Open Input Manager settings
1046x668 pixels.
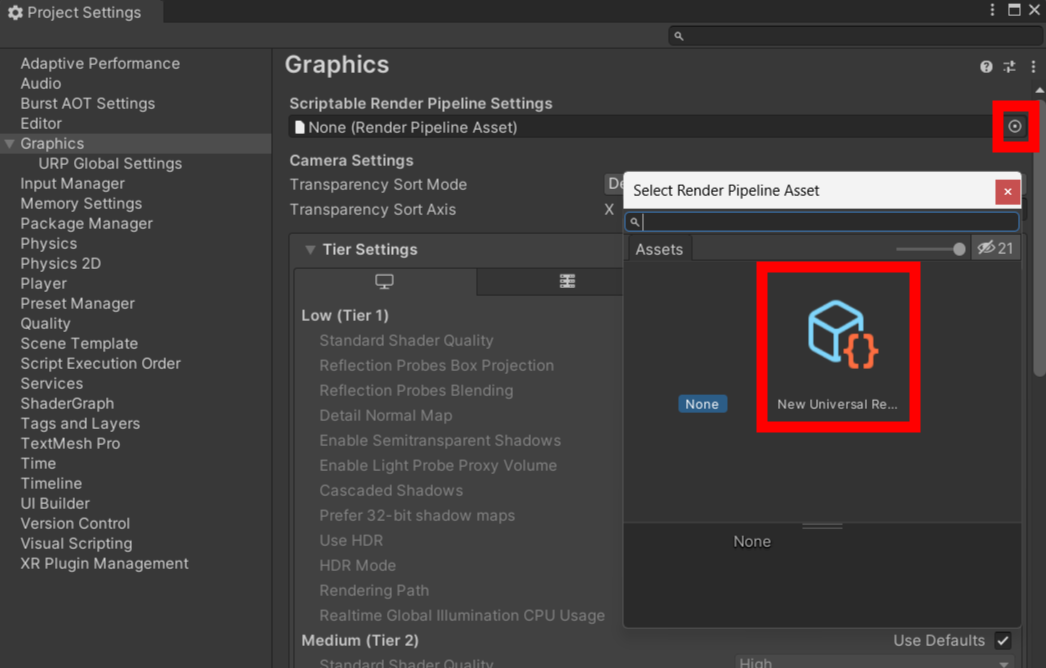point(73,184)
